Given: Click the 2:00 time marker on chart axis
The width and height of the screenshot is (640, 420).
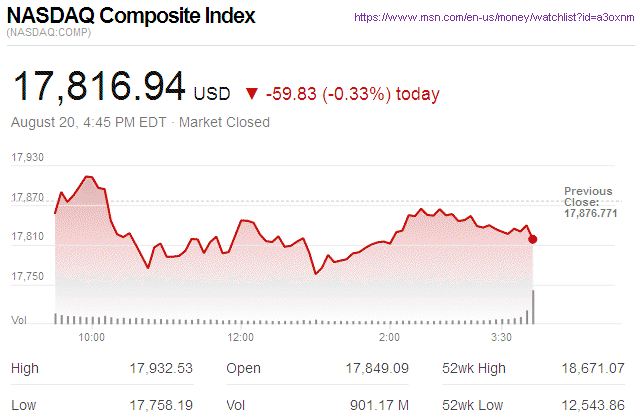Looking at the screenshot, I should (x=389, y=338).
